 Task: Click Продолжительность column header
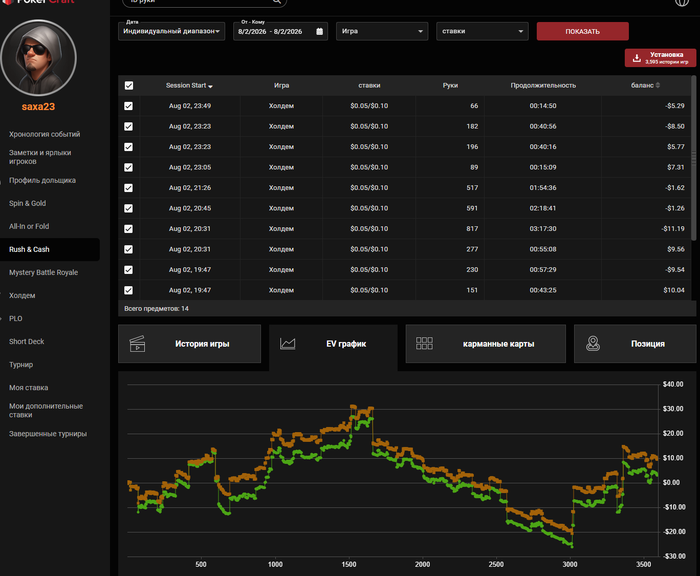pyautogui.click(x=543, y=85)
